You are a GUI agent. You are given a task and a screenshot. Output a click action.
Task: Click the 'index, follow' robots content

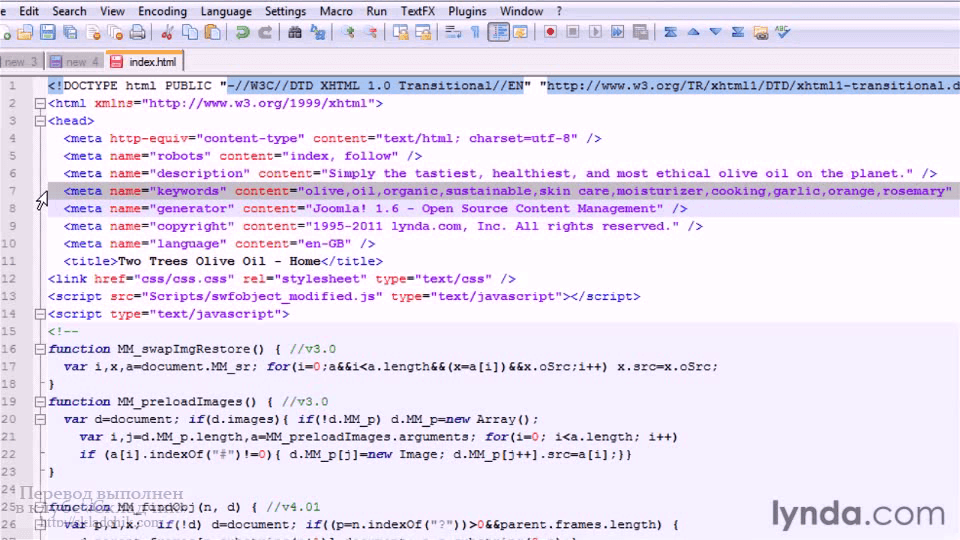pyautogui.click(x=340, y=156)
